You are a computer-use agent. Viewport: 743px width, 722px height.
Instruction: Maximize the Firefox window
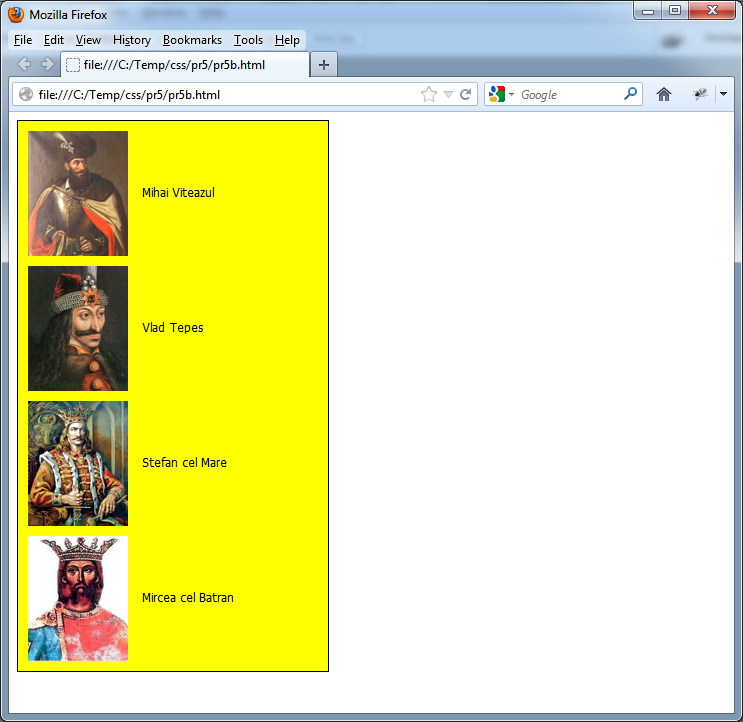point(675,10)
